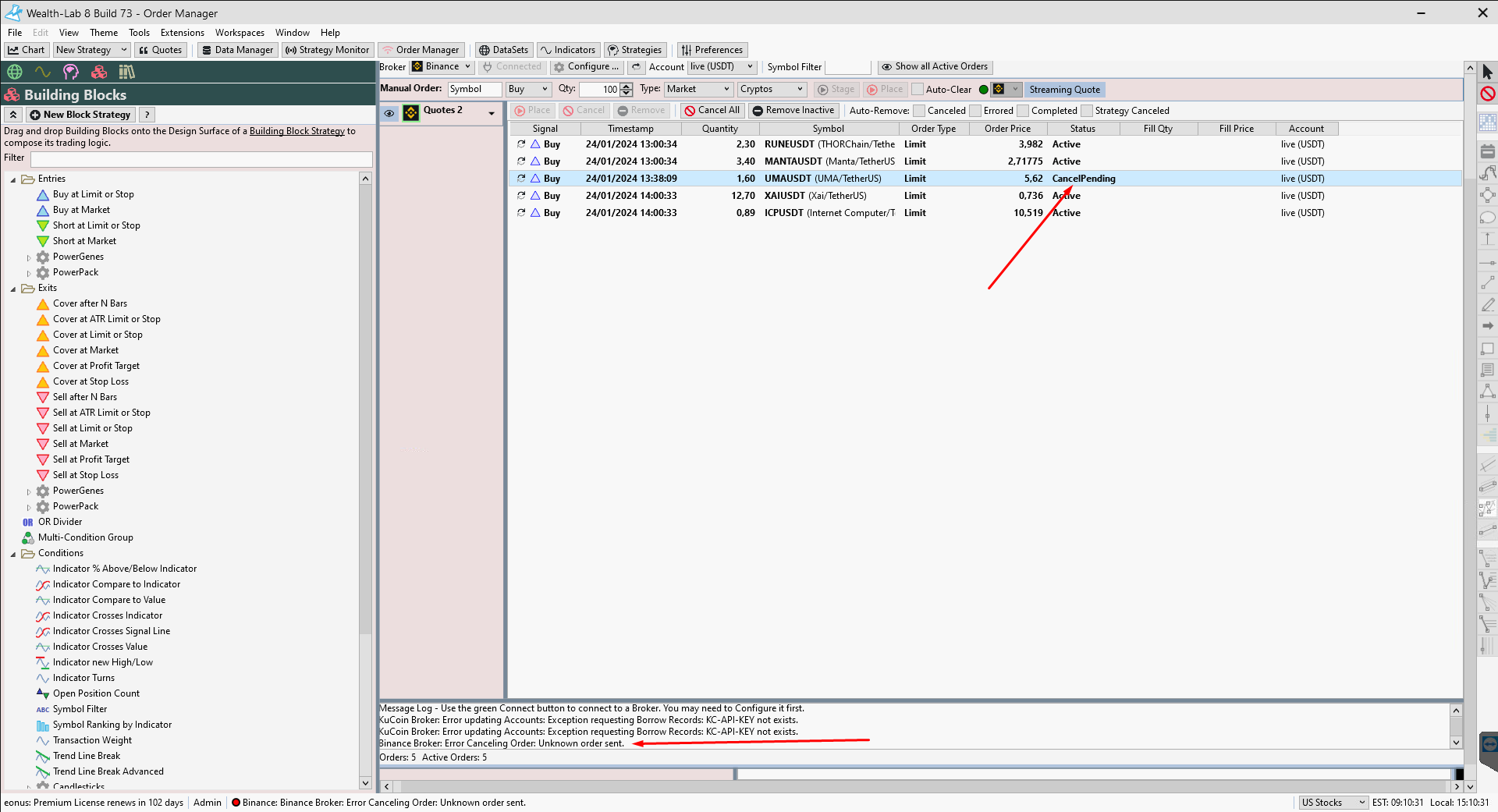The image size is (1498, 812).
Task: Open the red building blocks sidebar tab
Action: (x=99, y=72)
